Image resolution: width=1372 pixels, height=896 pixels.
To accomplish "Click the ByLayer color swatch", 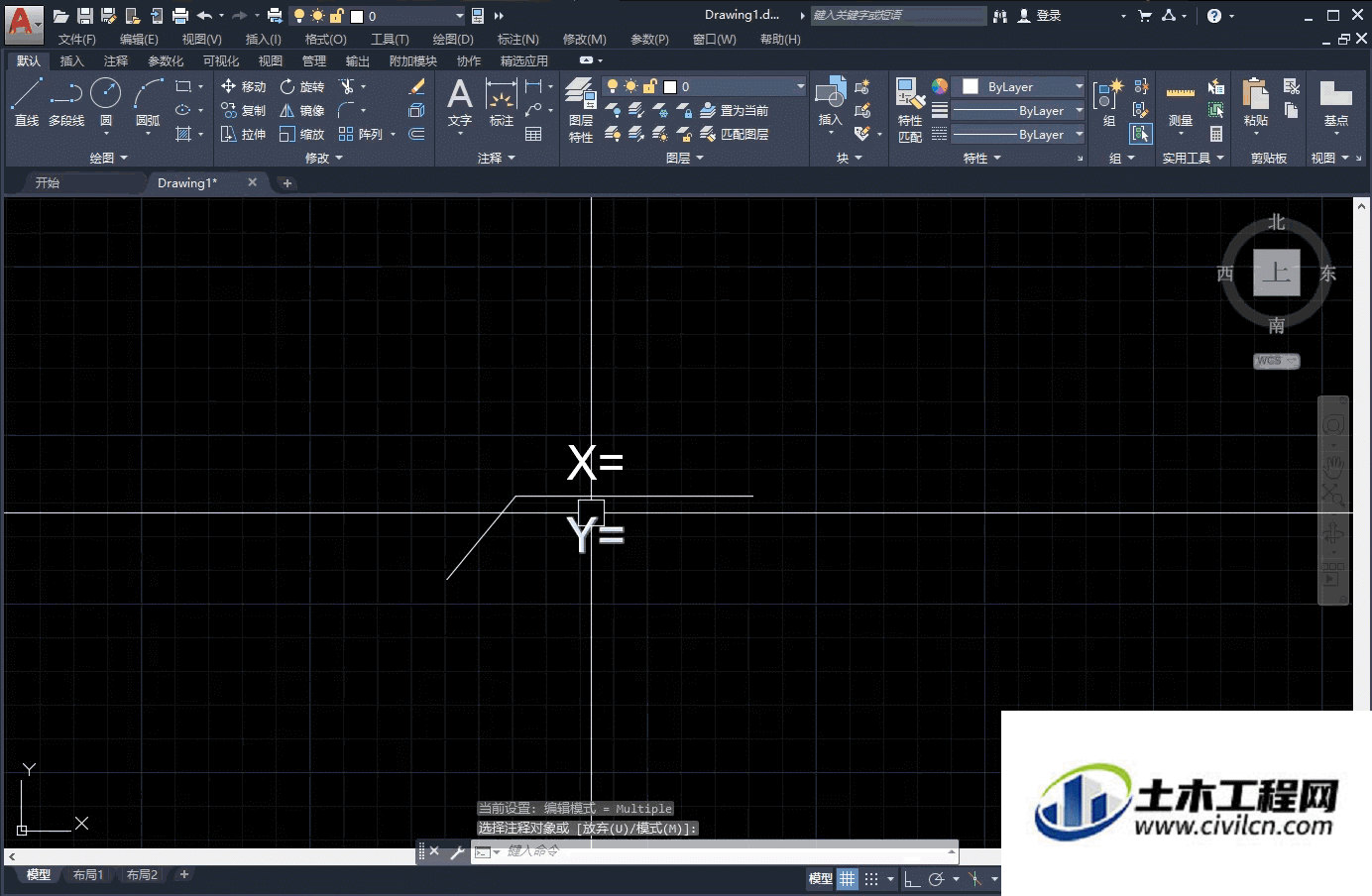I will pyautogui.click(x=971, y=86).
